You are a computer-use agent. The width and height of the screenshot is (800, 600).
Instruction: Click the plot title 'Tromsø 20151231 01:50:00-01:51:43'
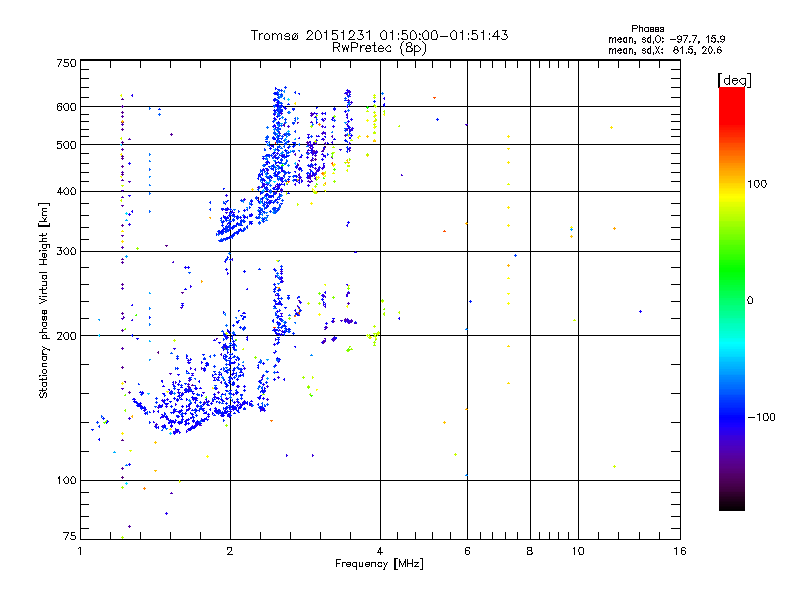[x=379, y=35]
